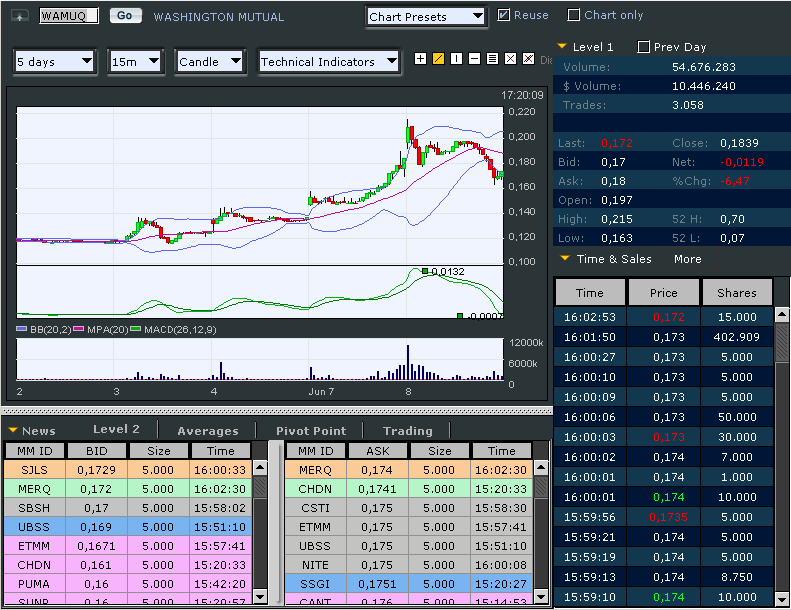Click the delete all lines icon
This screenshot has width=791, height=610.
point(528,59)
